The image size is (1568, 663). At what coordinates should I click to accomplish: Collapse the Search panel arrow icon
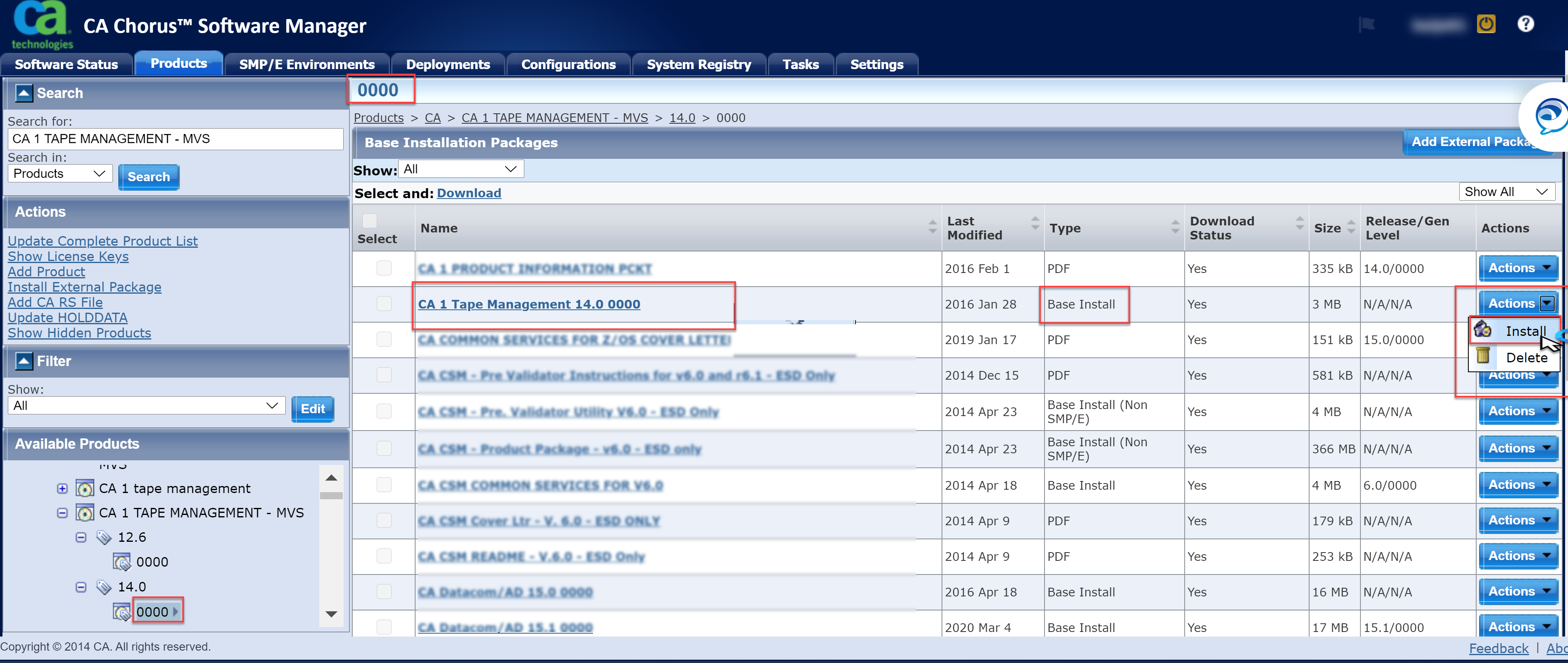[24, 93]
